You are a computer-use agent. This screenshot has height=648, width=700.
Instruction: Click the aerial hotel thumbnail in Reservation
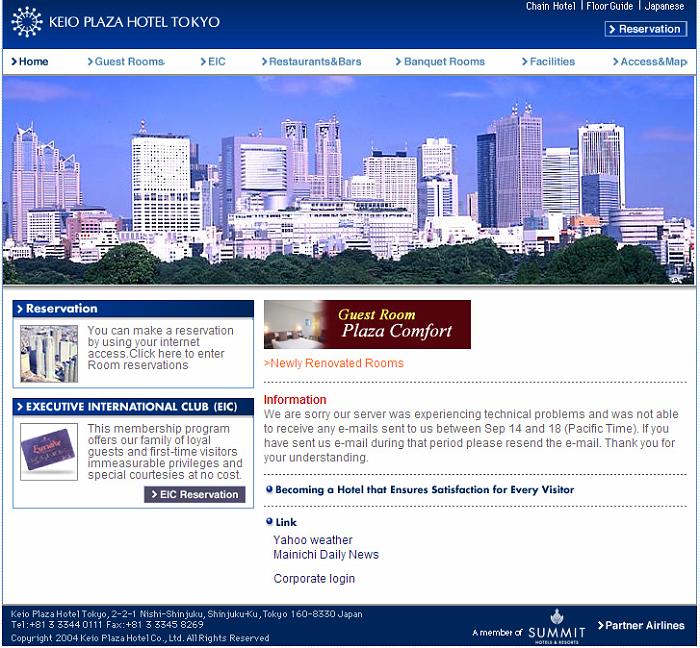[49, 354]
